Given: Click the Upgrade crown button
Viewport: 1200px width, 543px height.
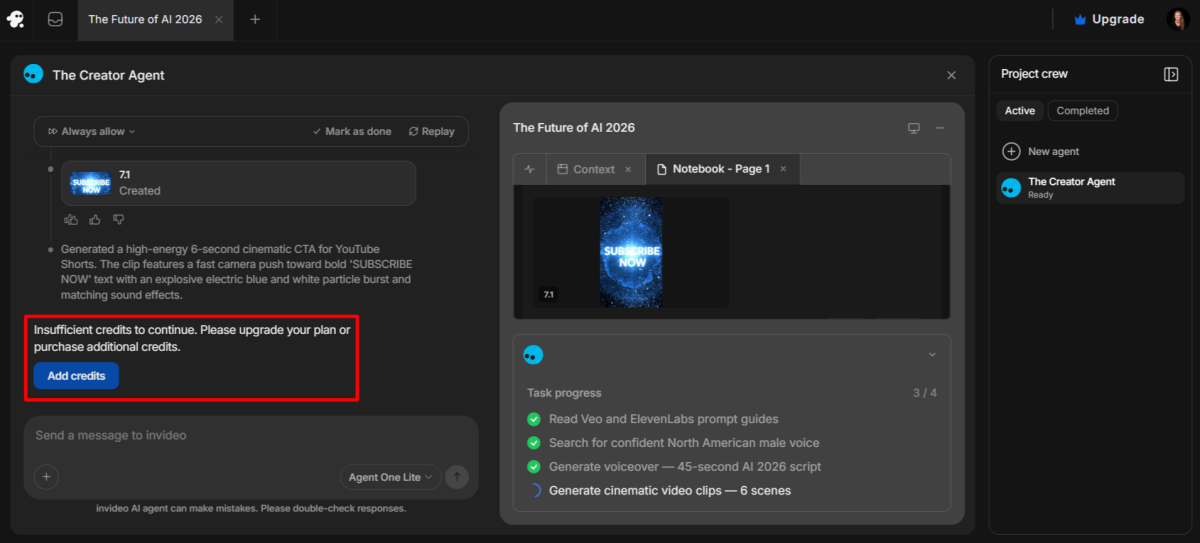Looking at the screenshot, I should 1108,19.
